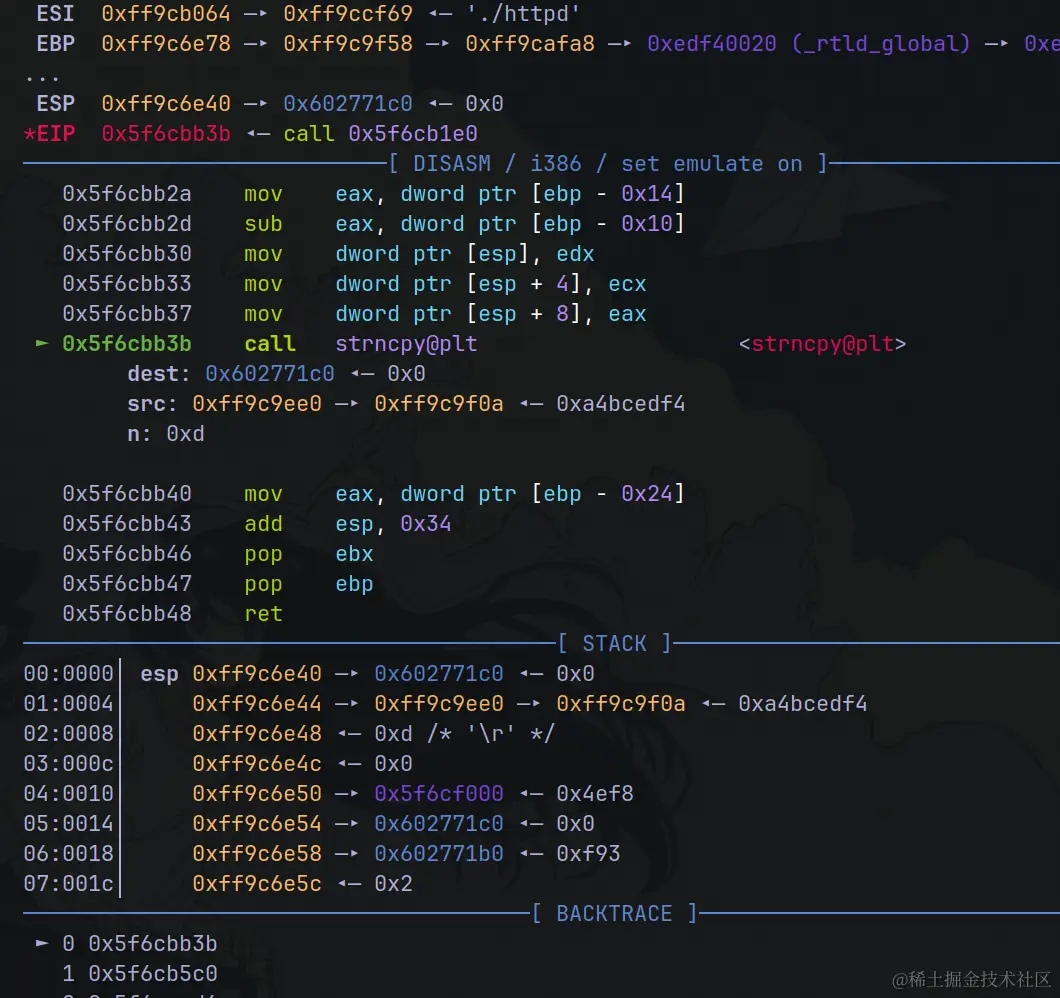Select backtrace frame 0 address 0x5f6cbb3b
Image resolution: width=1060 pixels, height=998 pixels.
coord(153,943)
